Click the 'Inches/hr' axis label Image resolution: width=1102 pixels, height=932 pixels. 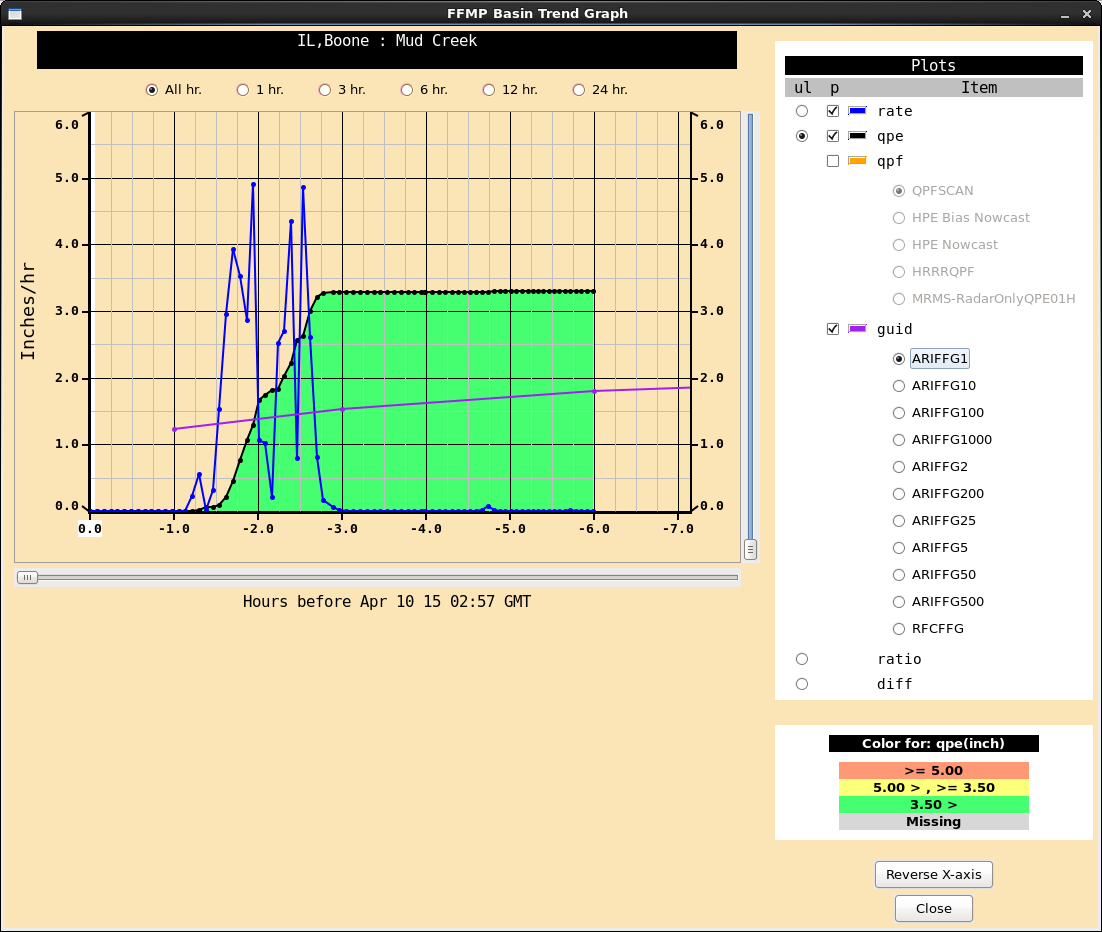tap(27, 311)
